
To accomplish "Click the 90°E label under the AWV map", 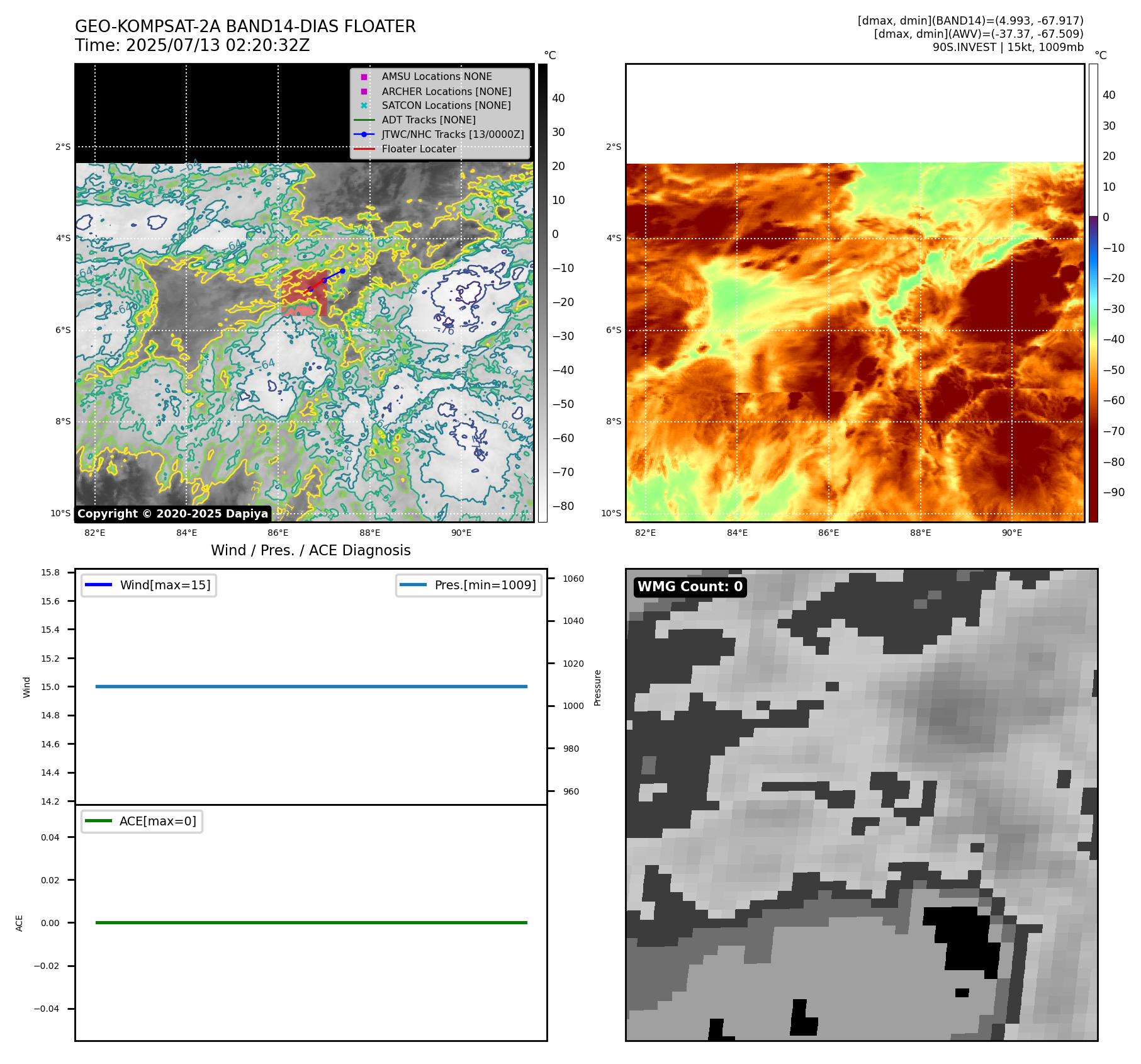I will click(x=1012, y=533).
